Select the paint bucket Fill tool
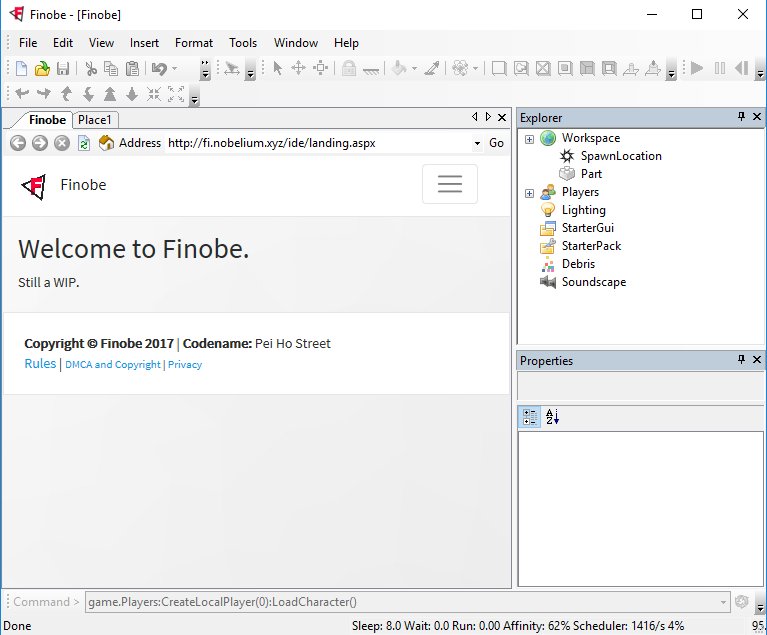This screenshot has height=635, width=767. click(399, 68)
